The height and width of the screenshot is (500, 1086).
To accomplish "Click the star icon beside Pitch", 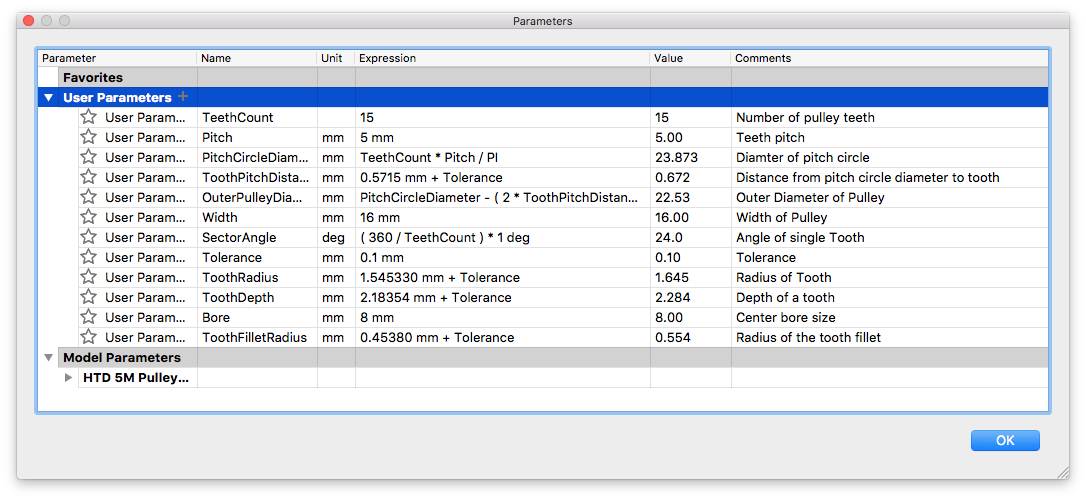I will tap(89, 137).
